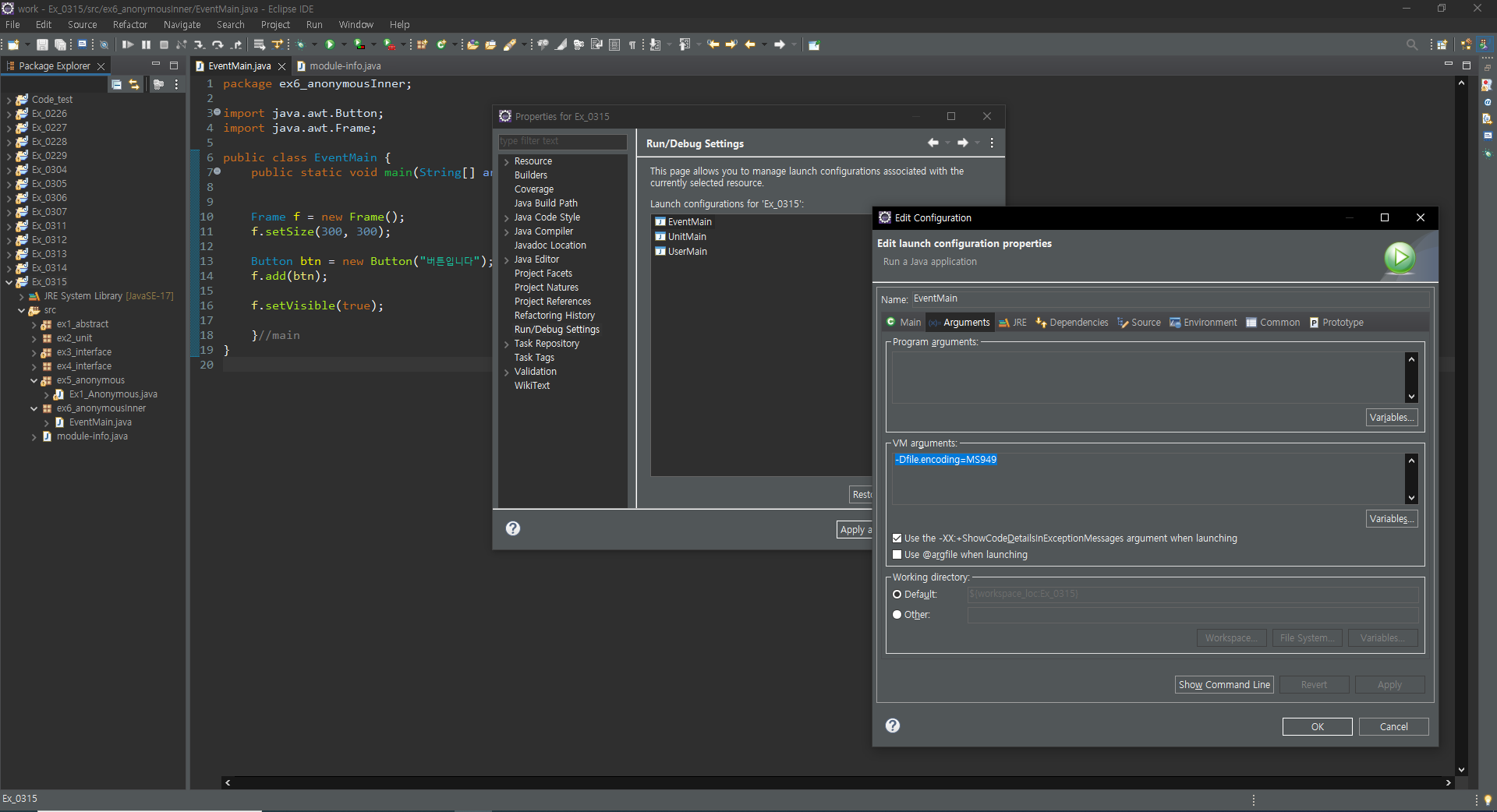Toggle ShowCodeDetailsInExceptionMessages checkbox
This screenshot has width=1497, height=812.
[x=897, y=538]
